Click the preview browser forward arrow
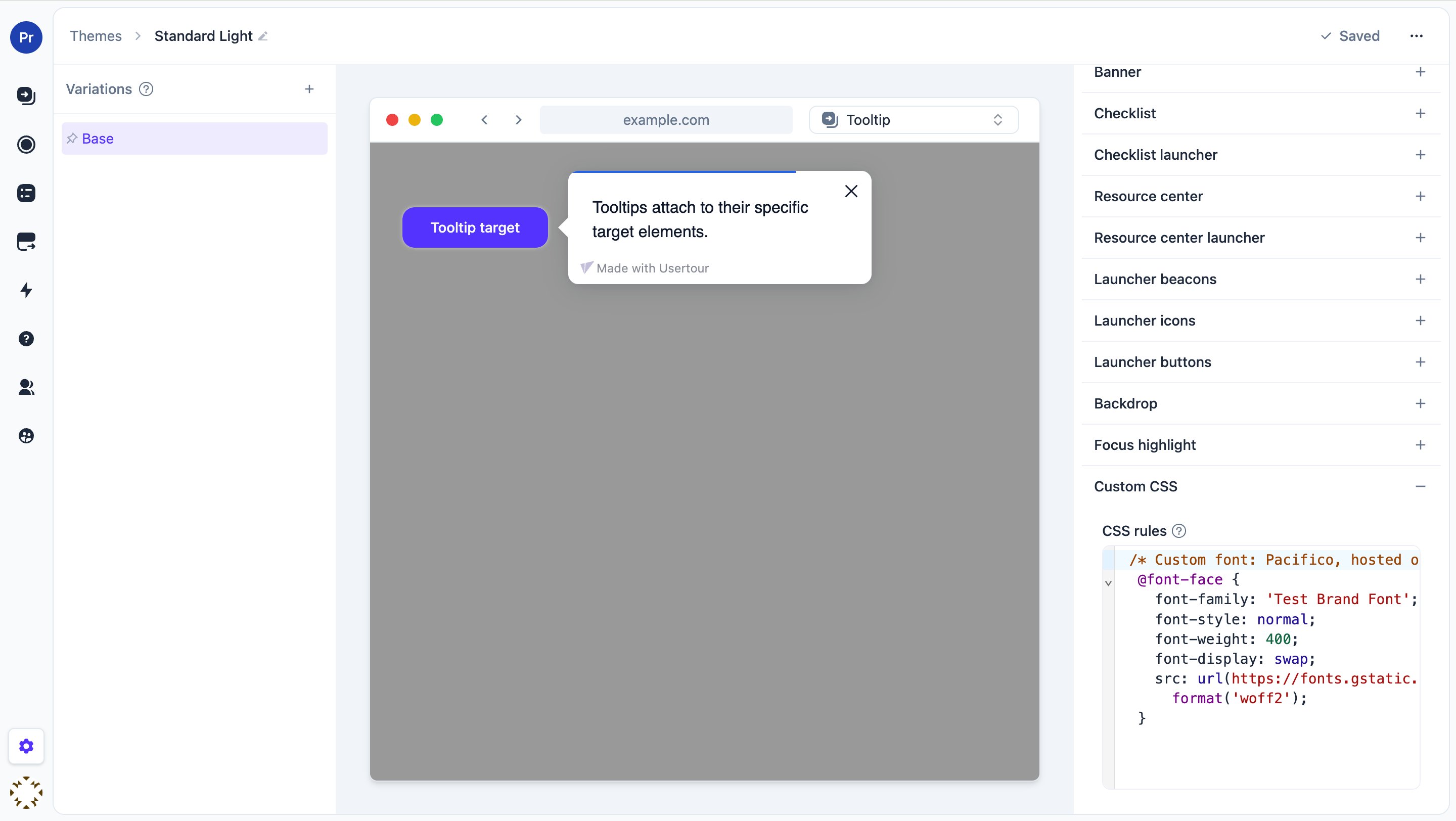1456x821 pixels. 518,120
